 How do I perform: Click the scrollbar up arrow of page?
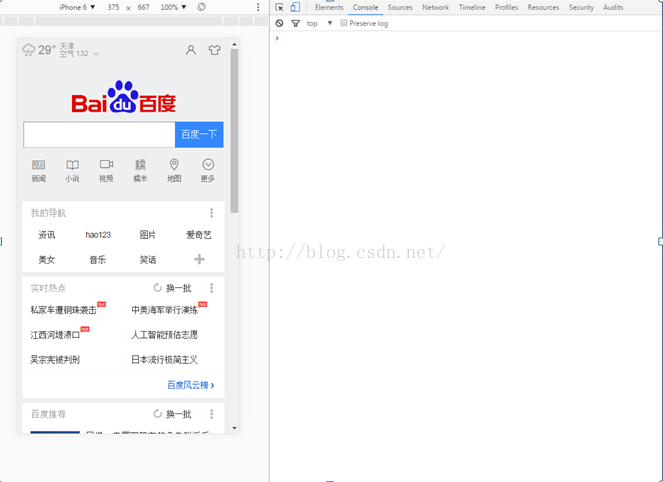pyautogui.click(x=234, y=44)
